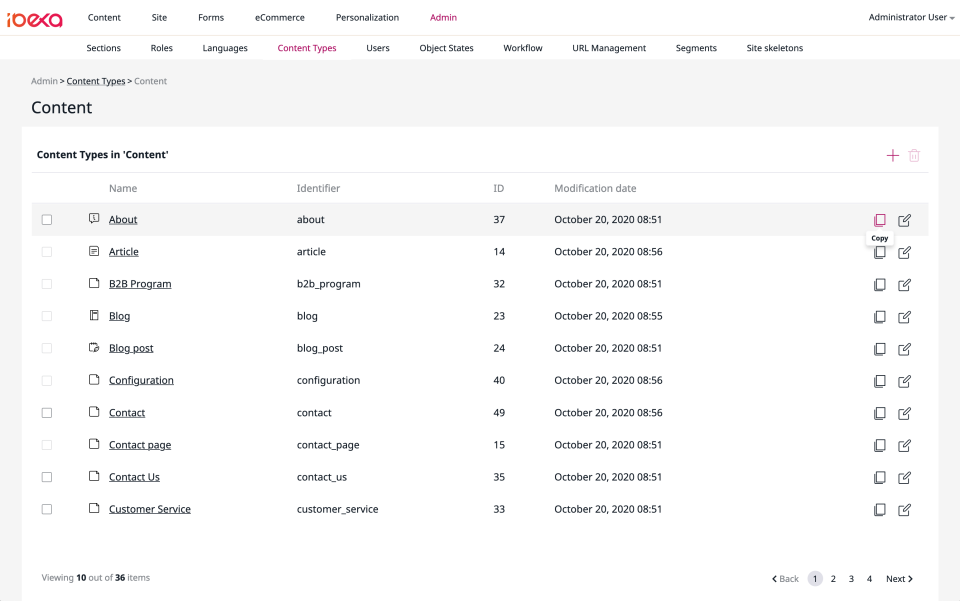Viewport: 960px width, 601px height.
Task: Edit the Customer Service content type
Action: click(904, 510)
